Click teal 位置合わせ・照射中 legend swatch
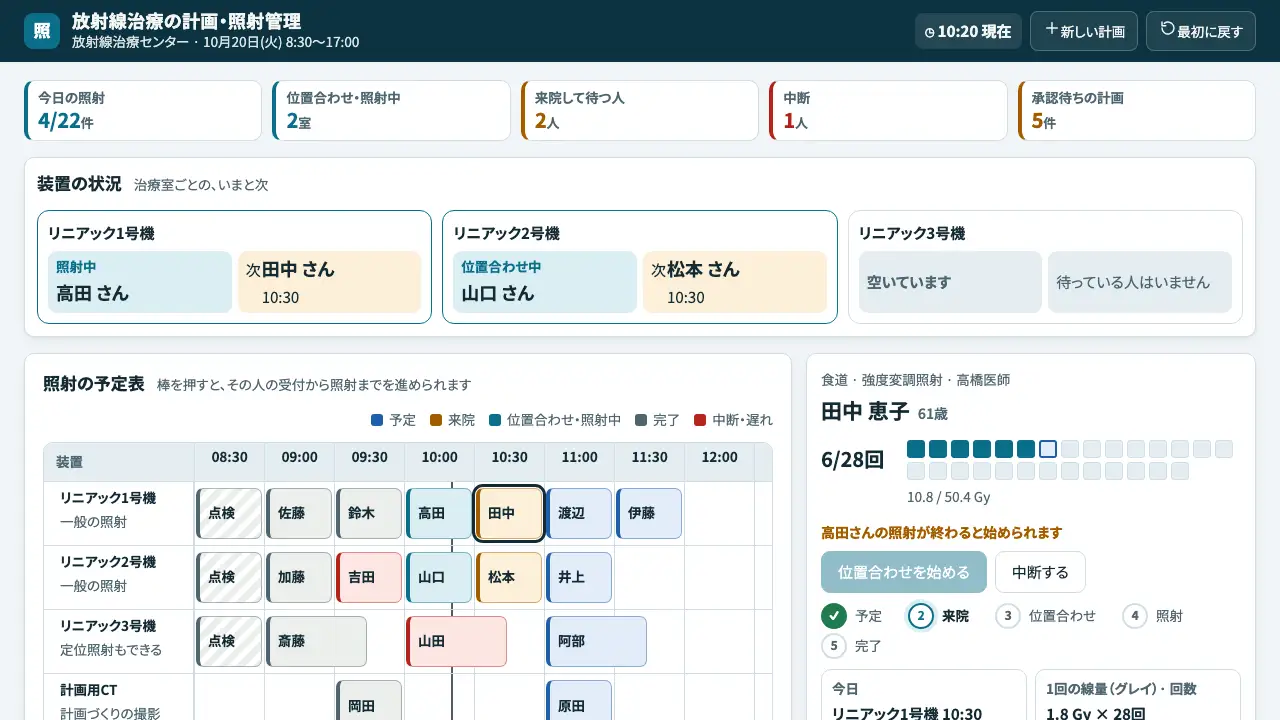The image size is (1280, 720). (x=494, y=420)
